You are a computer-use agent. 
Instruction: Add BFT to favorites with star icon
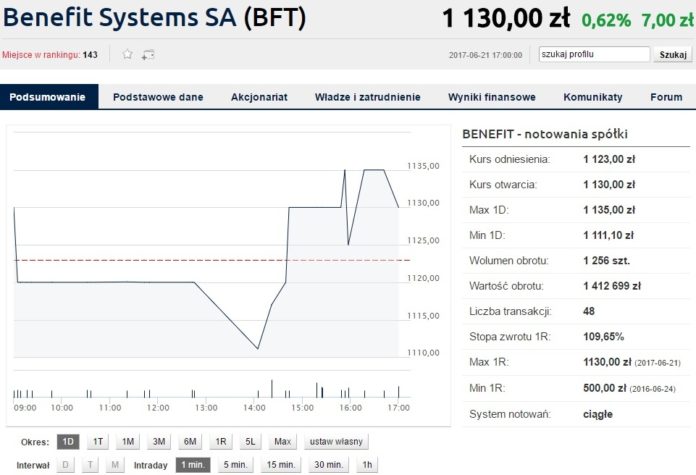127,54
